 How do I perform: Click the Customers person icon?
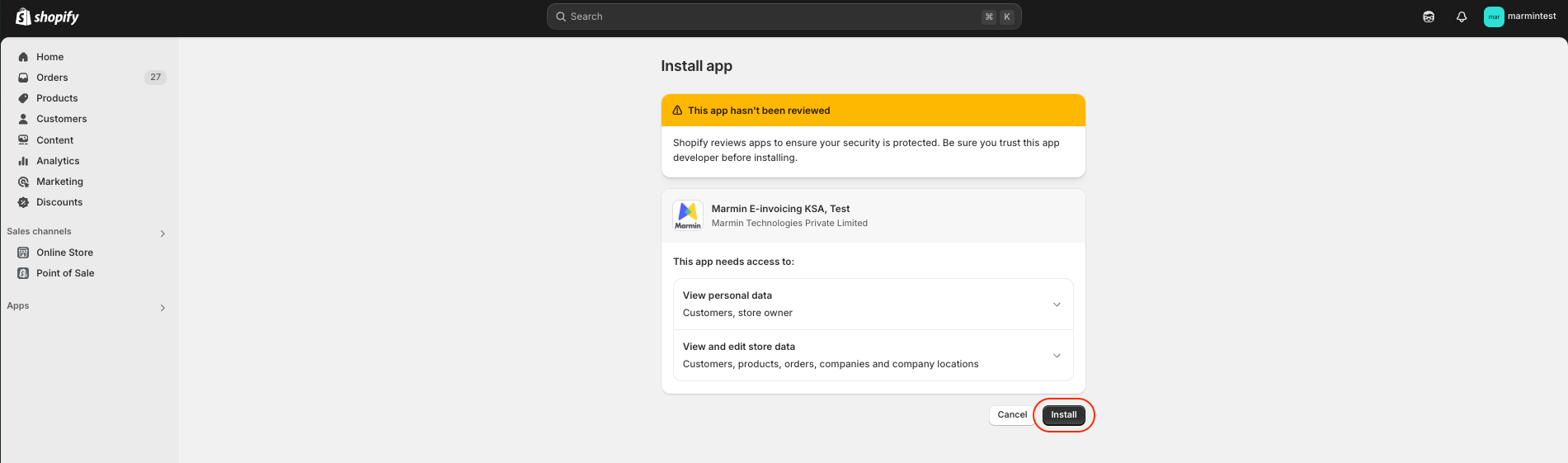click(x=23, y=119)
